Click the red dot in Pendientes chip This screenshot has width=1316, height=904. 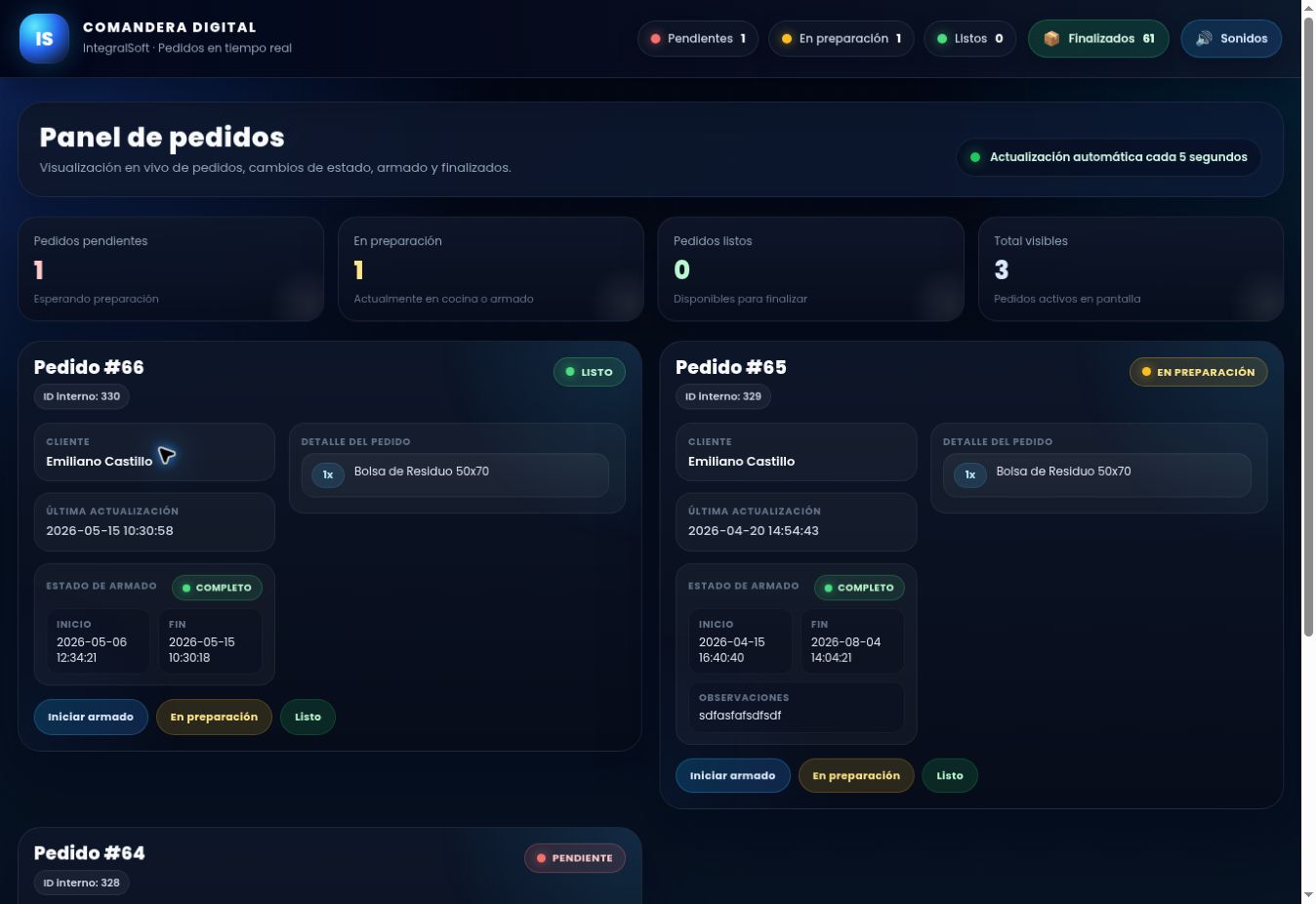click(655, 39)
